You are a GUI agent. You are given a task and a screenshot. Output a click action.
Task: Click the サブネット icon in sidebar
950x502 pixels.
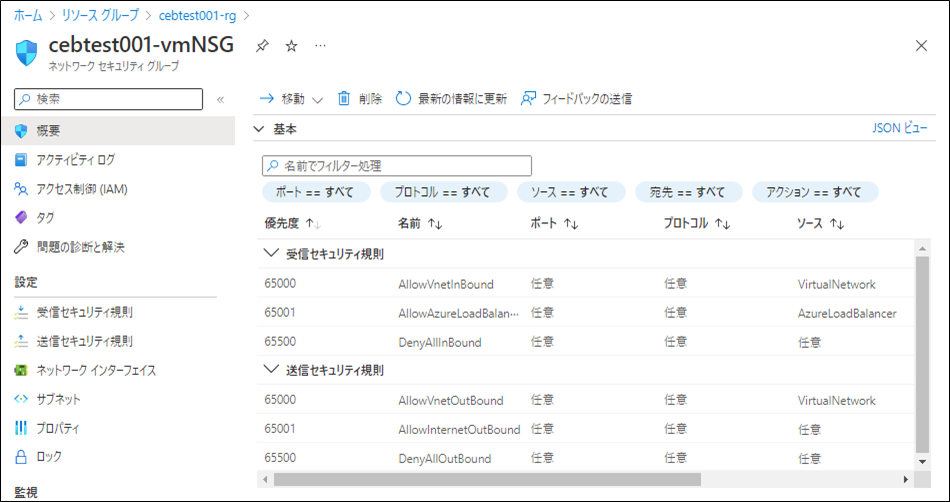pos(21,400)
